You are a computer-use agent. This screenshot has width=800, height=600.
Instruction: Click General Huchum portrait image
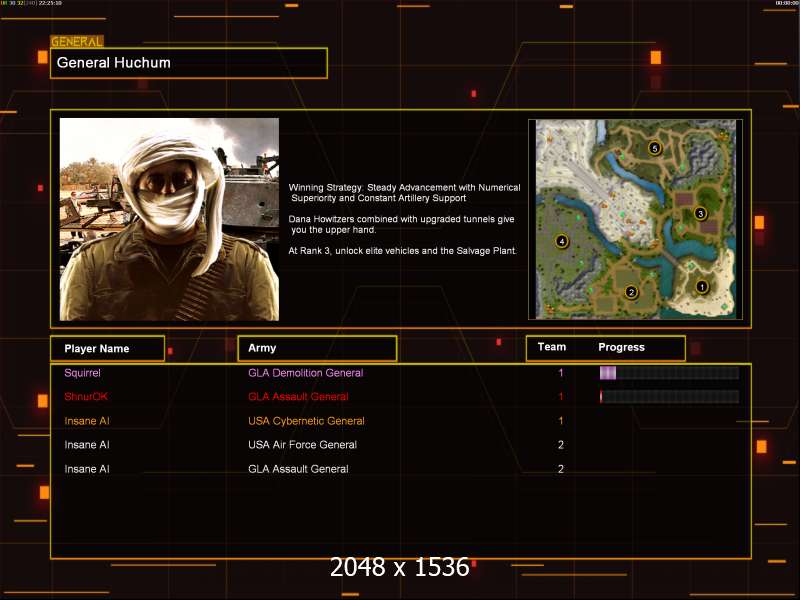click(169, 219)
